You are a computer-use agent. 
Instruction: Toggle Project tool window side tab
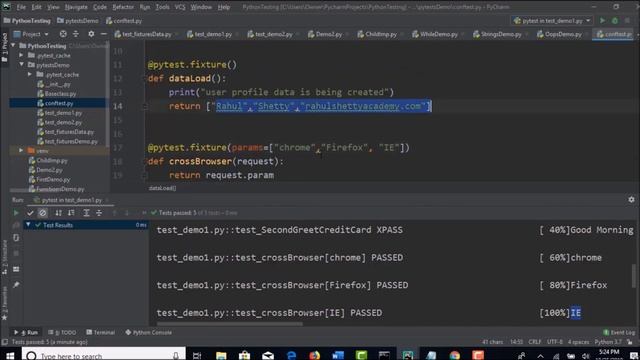tap(4, 47)
